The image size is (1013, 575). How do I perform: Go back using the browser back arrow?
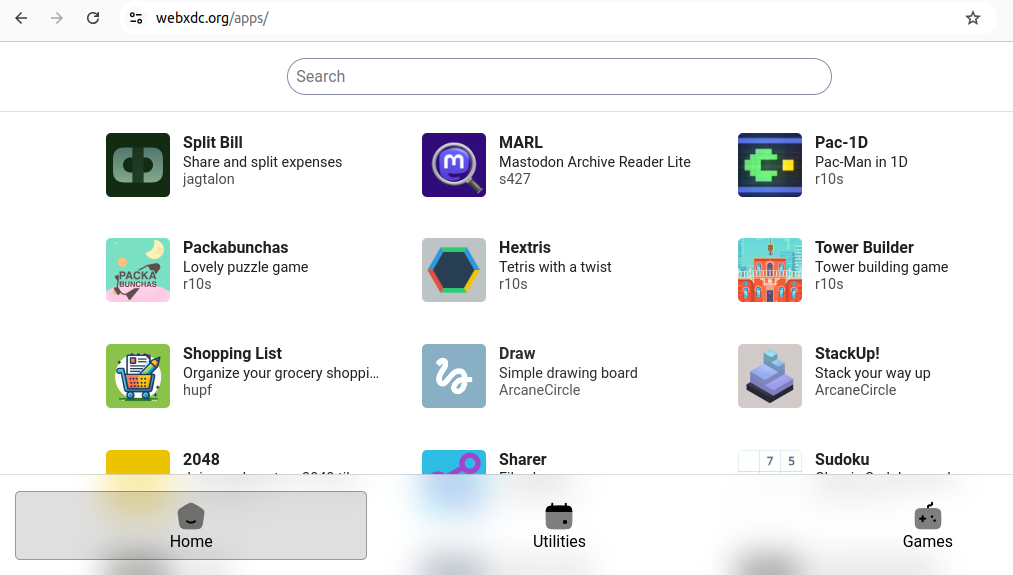point(21,18)
